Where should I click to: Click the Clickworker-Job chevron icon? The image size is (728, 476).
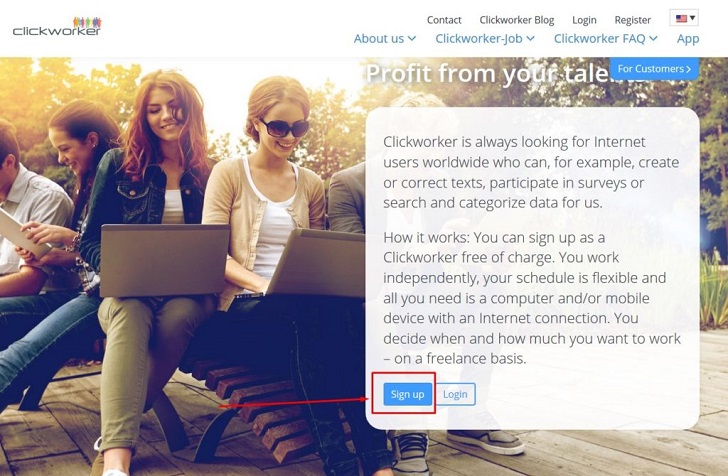point(530,39)
